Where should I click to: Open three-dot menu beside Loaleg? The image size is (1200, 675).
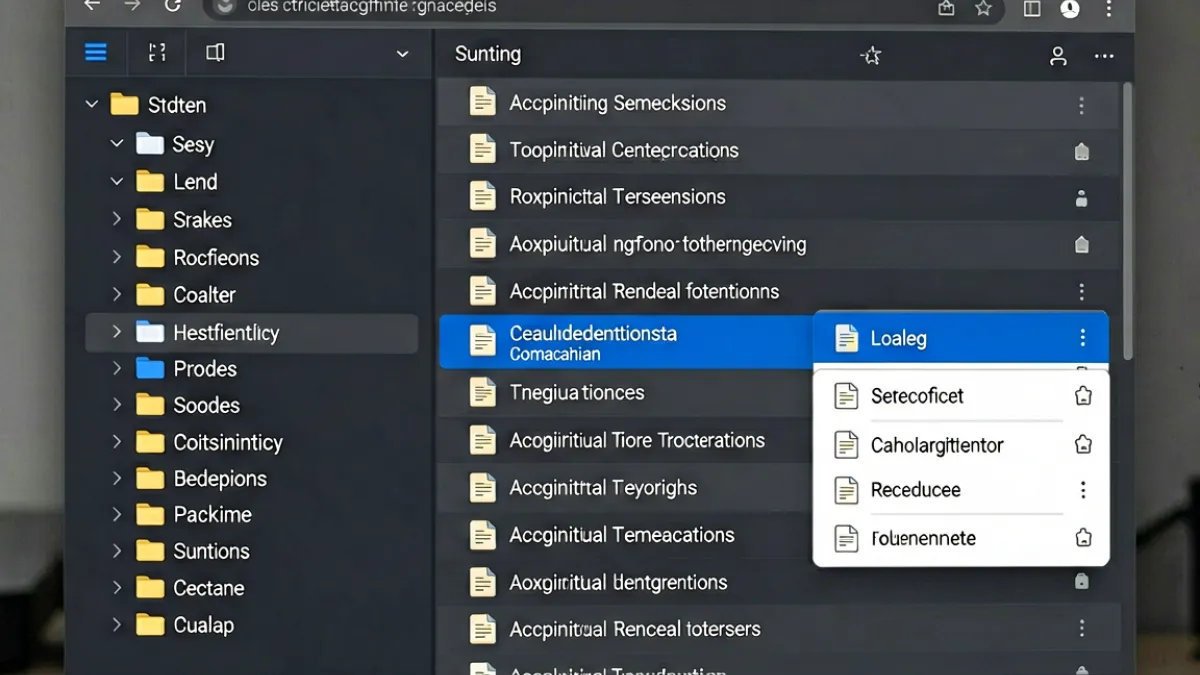click(x=1082, y=338)
